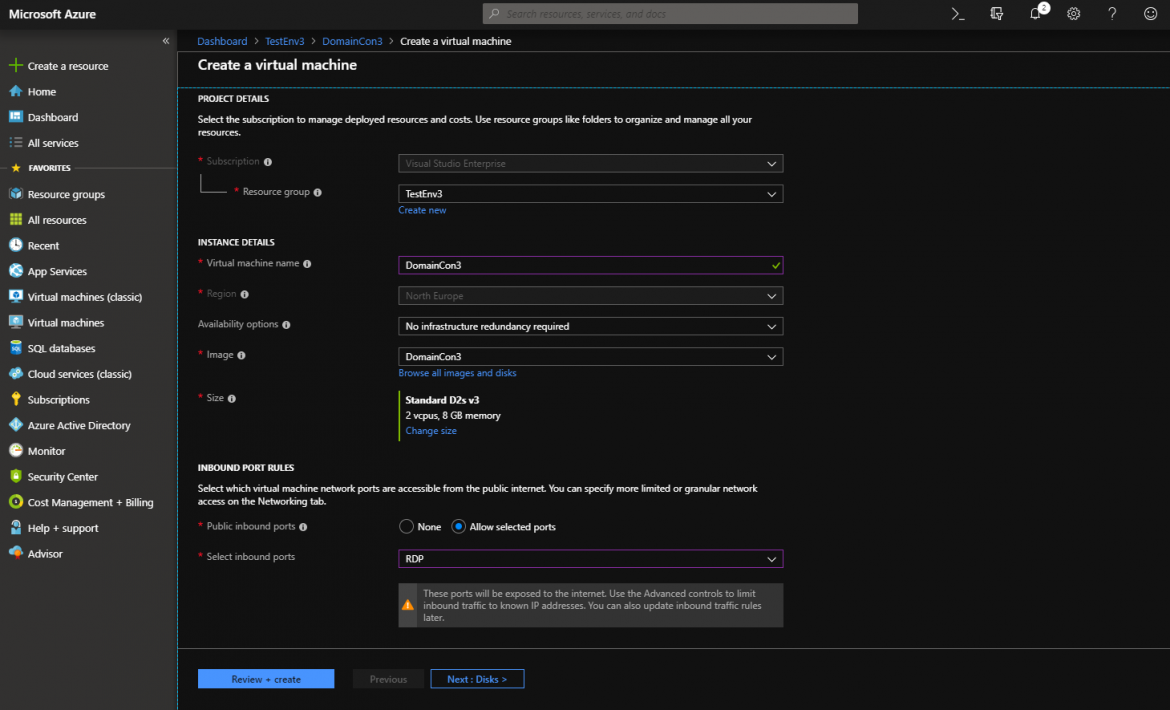Click the Resource groups cube icon
This screenshot has height=710, width=1170.
coord(15,194)
